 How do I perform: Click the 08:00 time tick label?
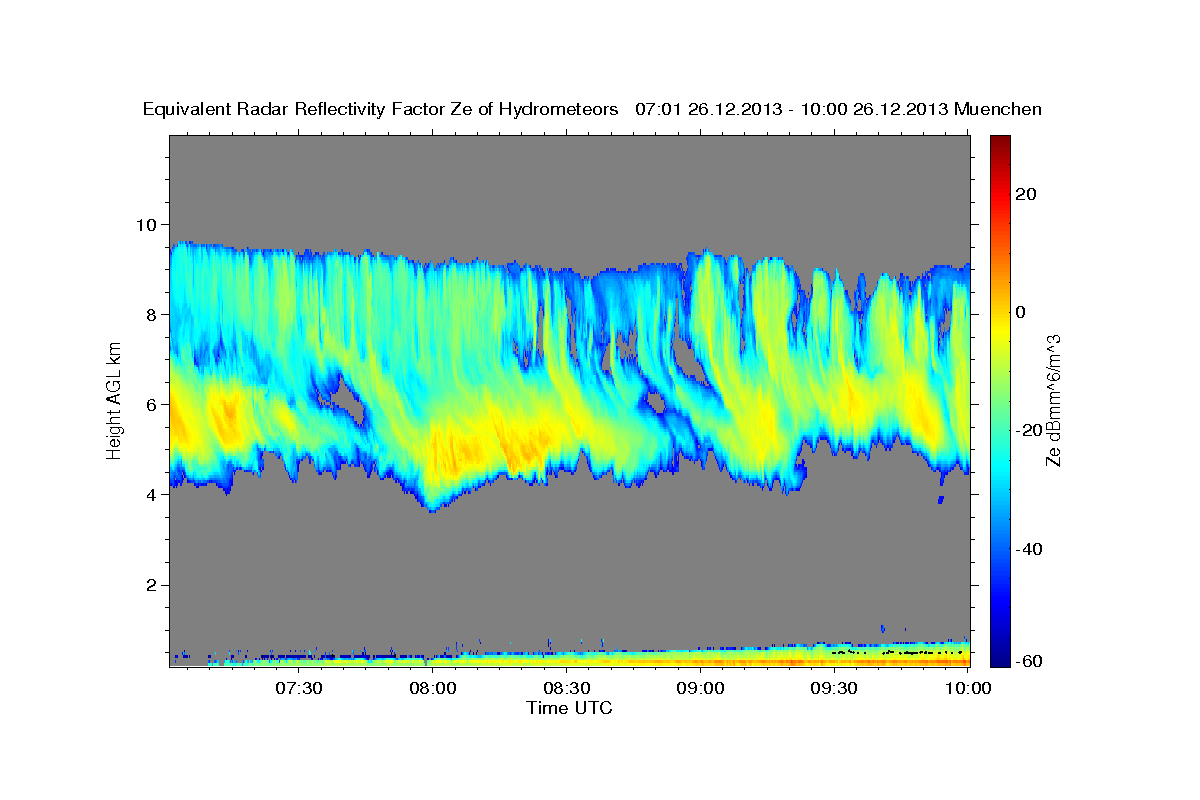433,689
